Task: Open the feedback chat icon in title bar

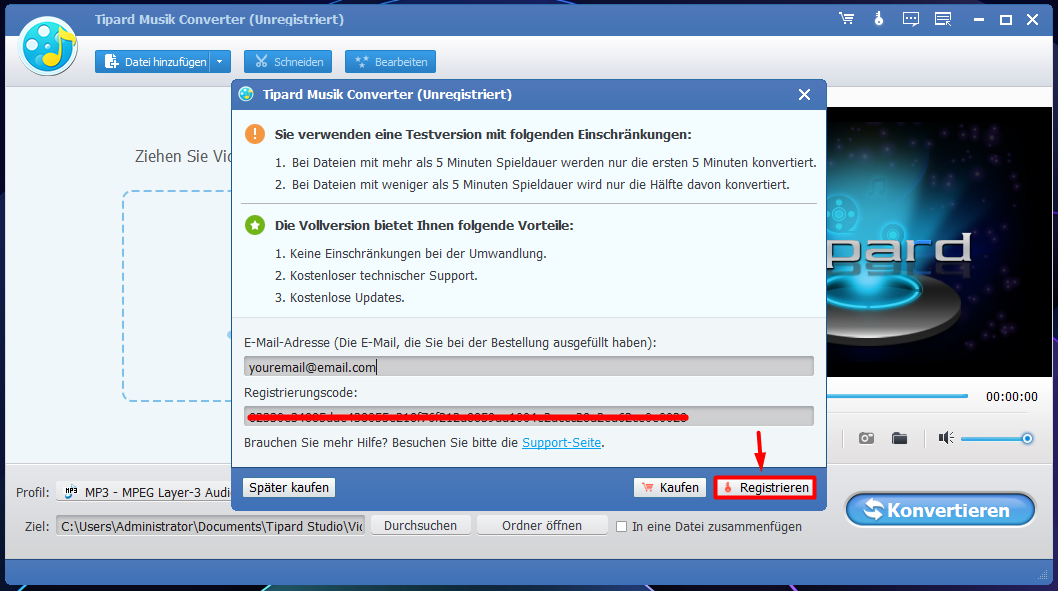Action: point(911,19)
